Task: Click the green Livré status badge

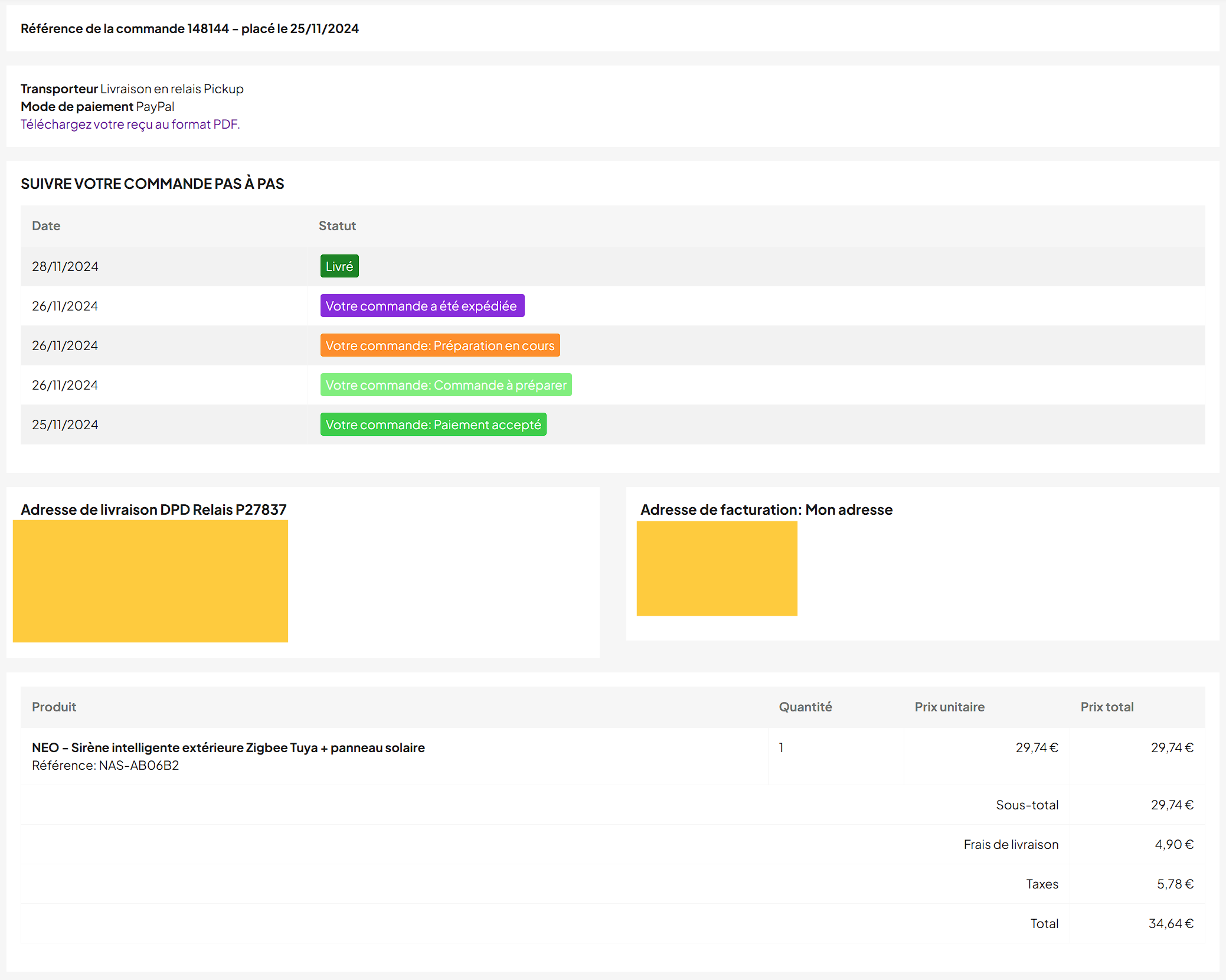Action: (x=339, y=266)
